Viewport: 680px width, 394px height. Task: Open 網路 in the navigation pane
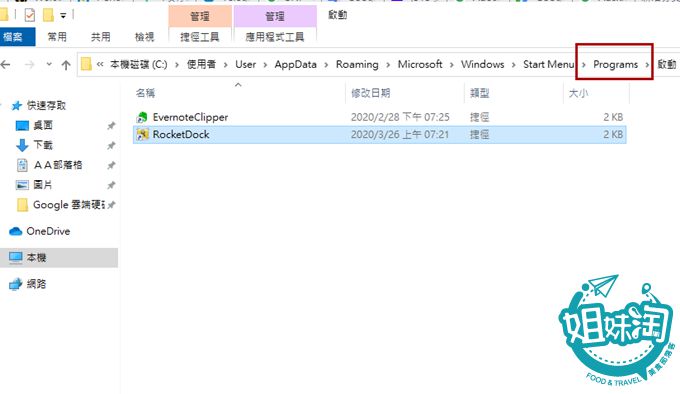pyautogui.click(x=36, y=284)
